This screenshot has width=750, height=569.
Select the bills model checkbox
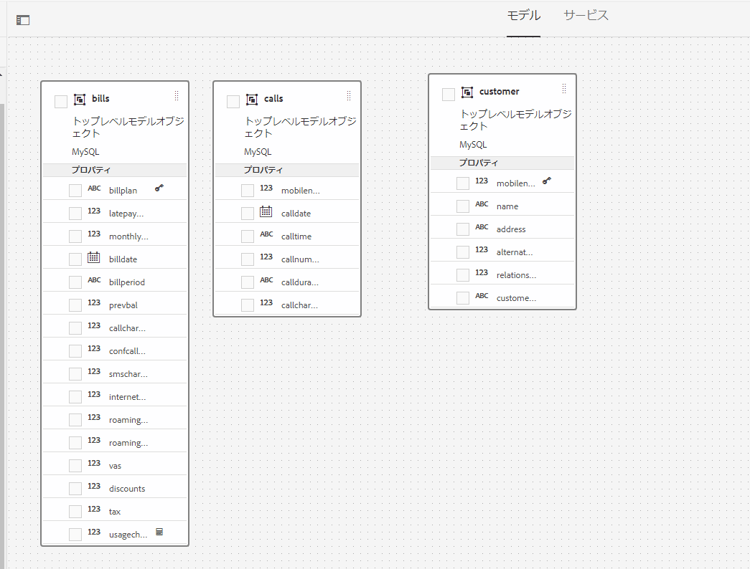[61, 101]
